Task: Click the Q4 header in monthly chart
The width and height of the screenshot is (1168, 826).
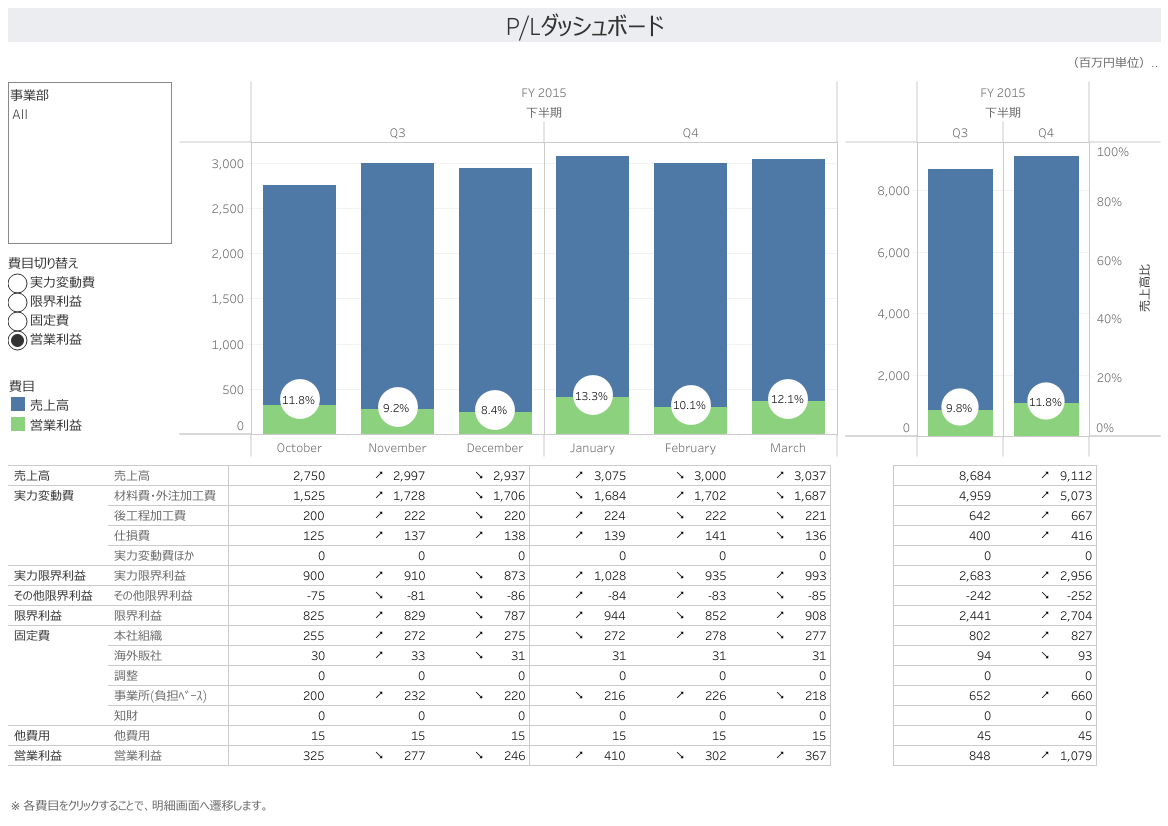Action: point(691,133)
